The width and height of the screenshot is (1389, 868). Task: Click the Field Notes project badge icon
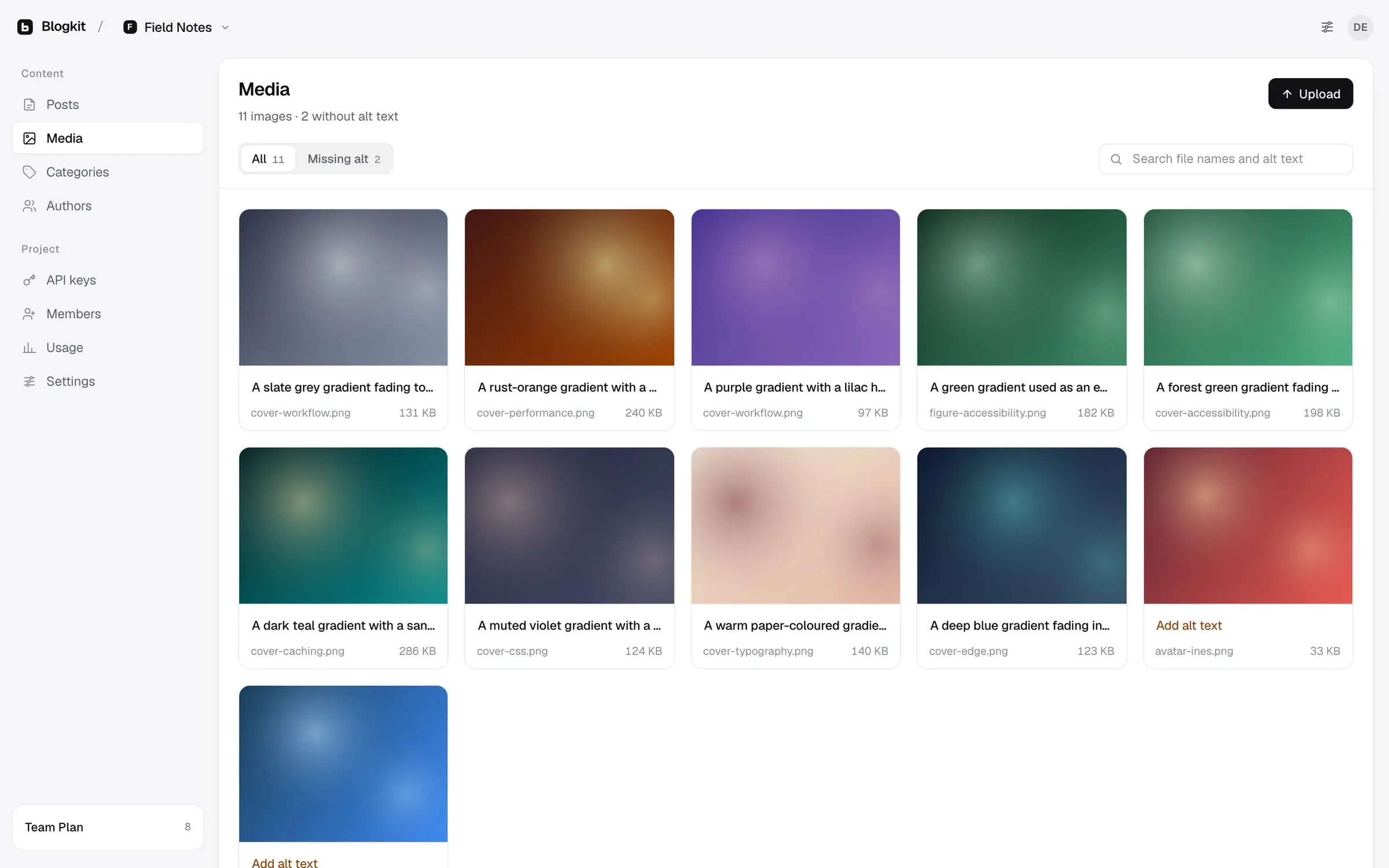click(130, 27)
